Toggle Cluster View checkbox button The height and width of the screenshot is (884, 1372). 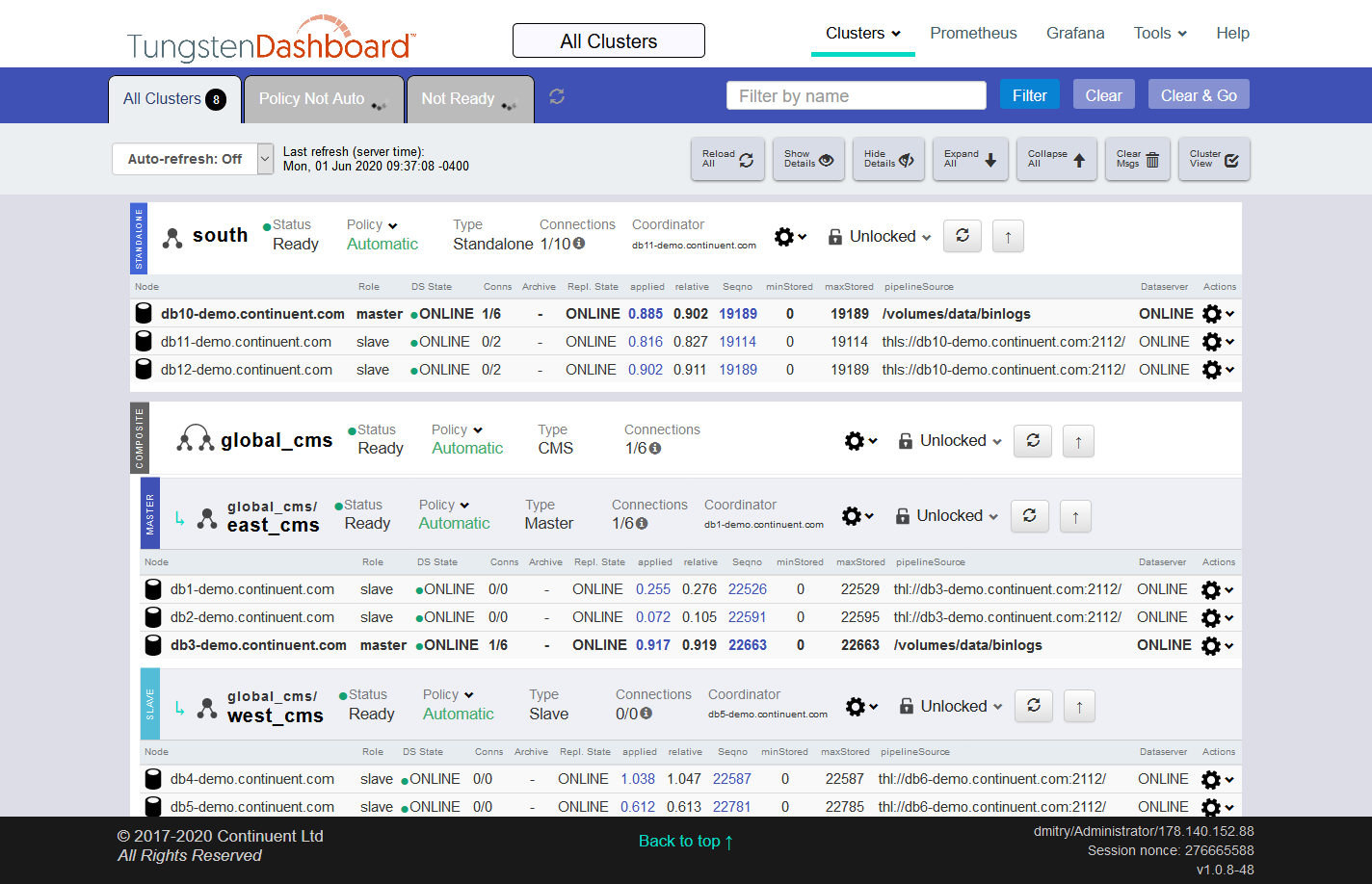click(x=1215, y=159)
